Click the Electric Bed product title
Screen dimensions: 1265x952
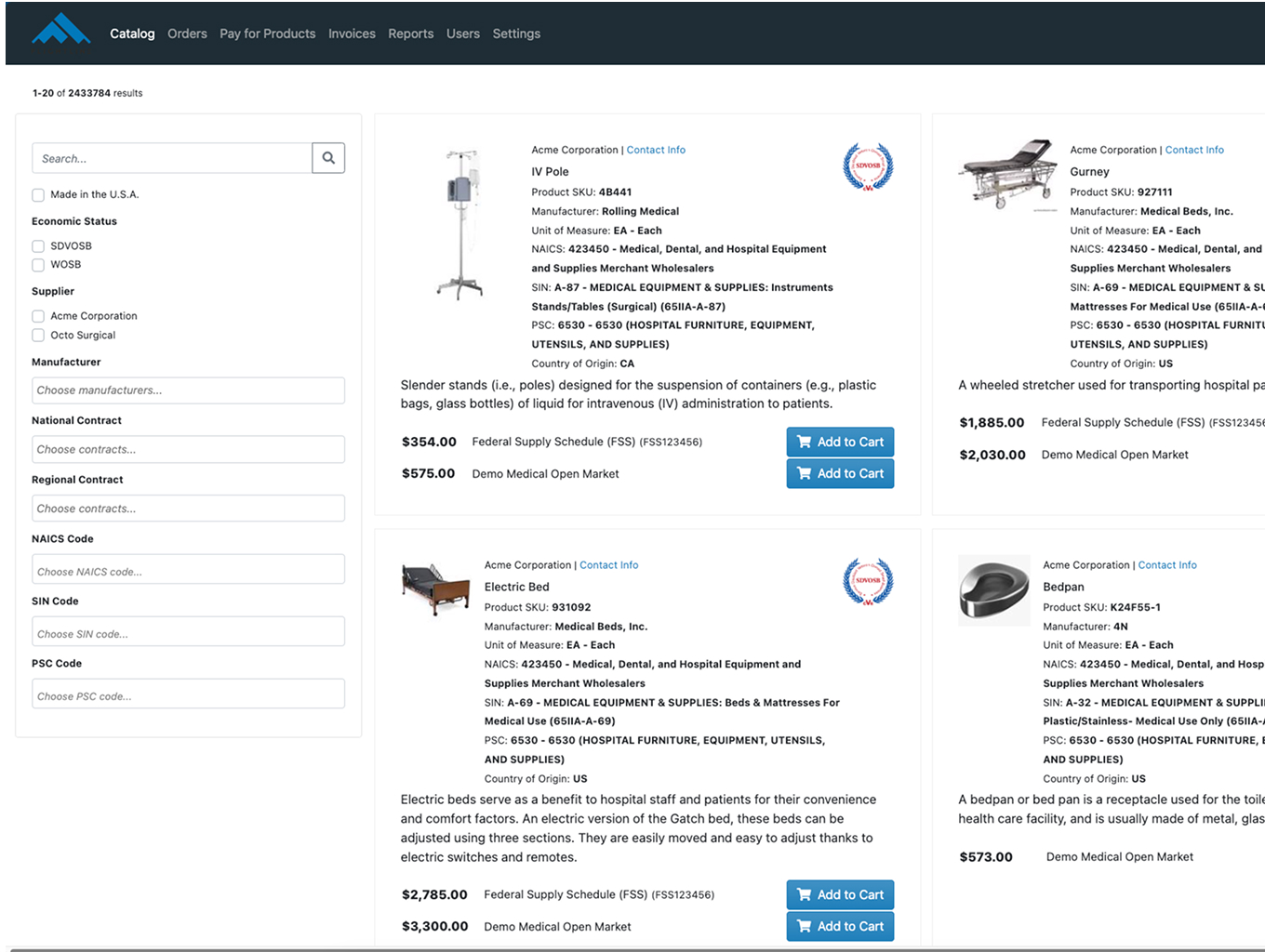tap(516, 587)
